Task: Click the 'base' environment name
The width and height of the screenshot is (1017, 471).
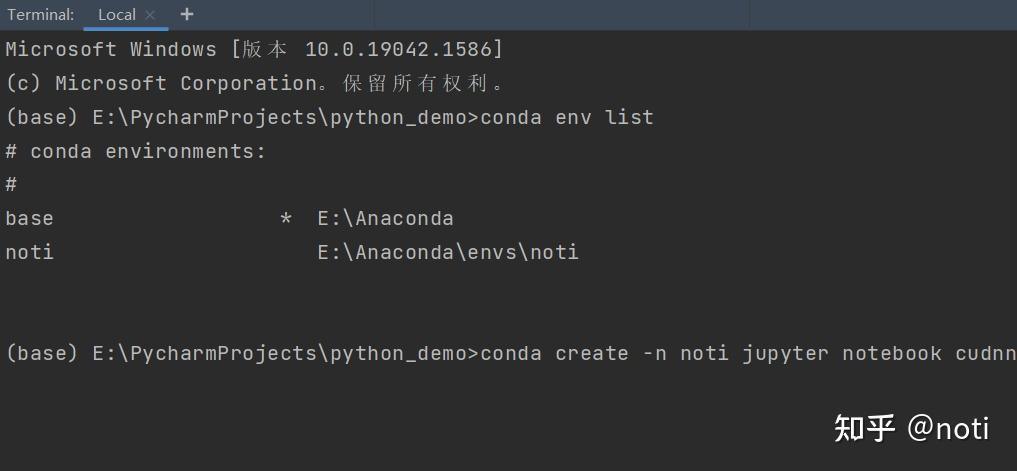Action: pyautogui.click(x=29, y=219)
